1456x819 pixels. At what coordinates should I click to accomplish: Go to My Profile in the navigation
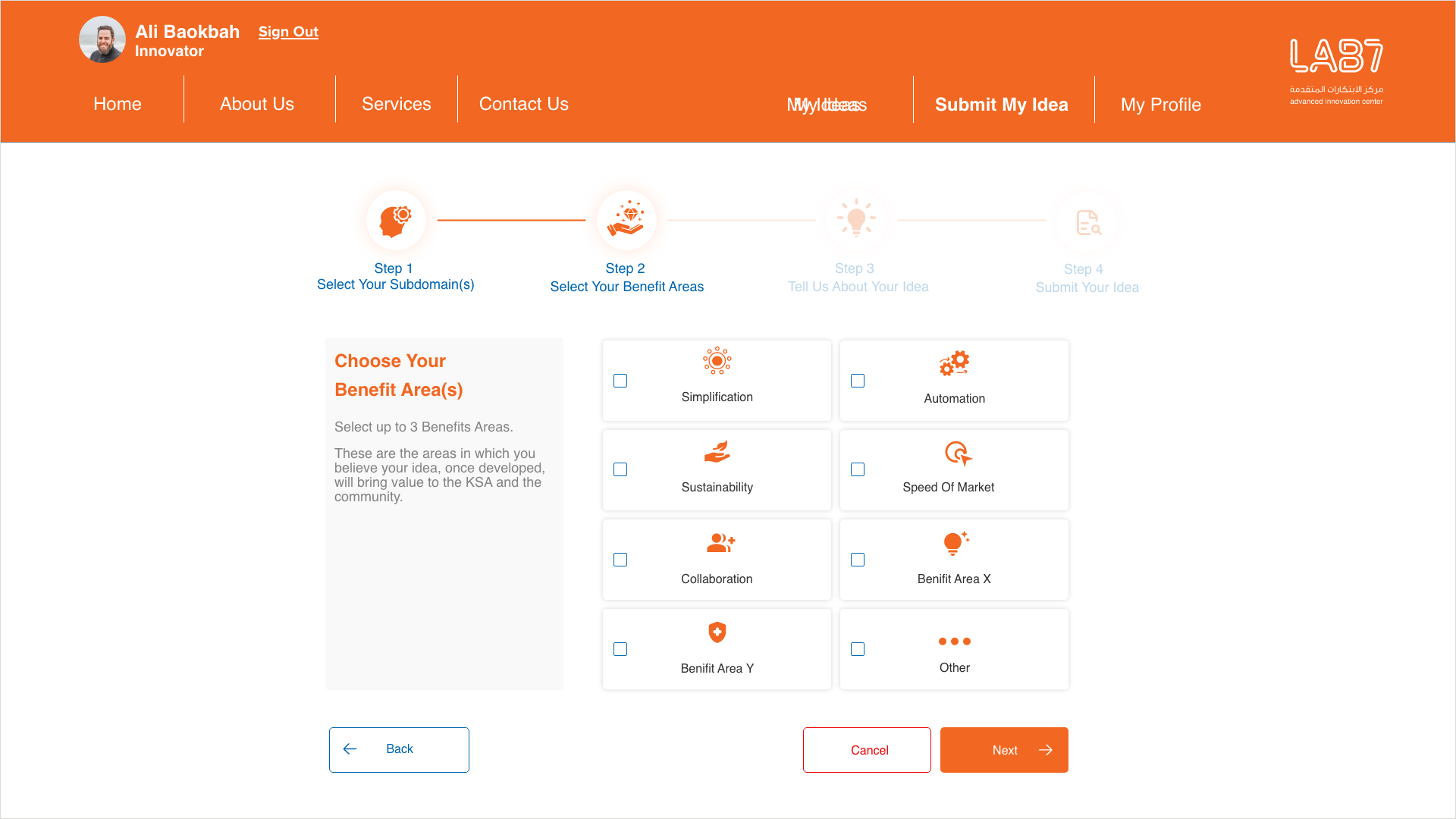1160,105
